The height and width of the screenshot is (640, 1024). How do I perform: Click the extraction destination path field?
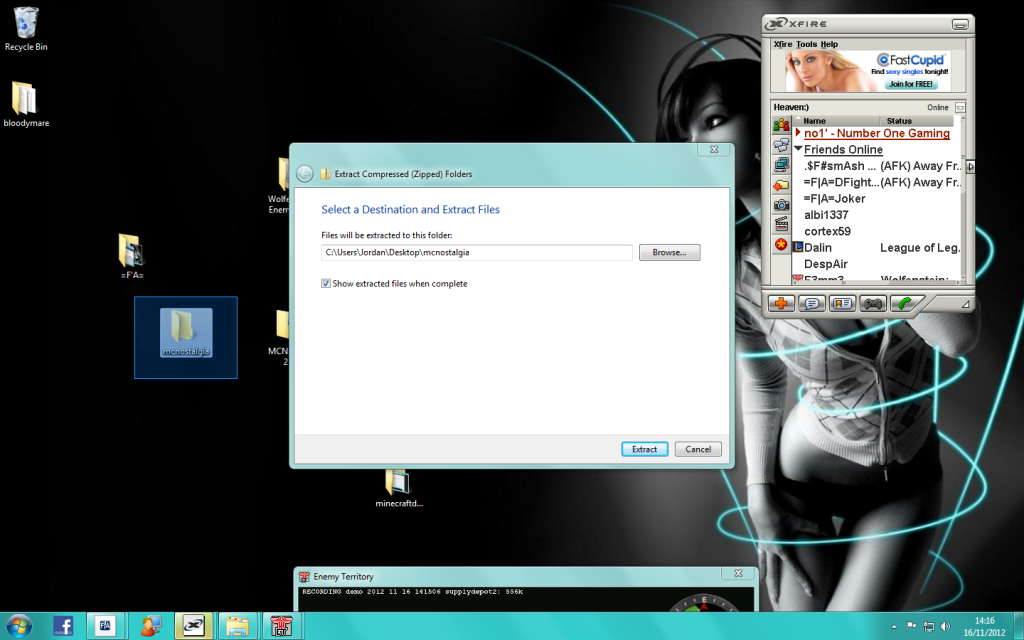(476, 253)
